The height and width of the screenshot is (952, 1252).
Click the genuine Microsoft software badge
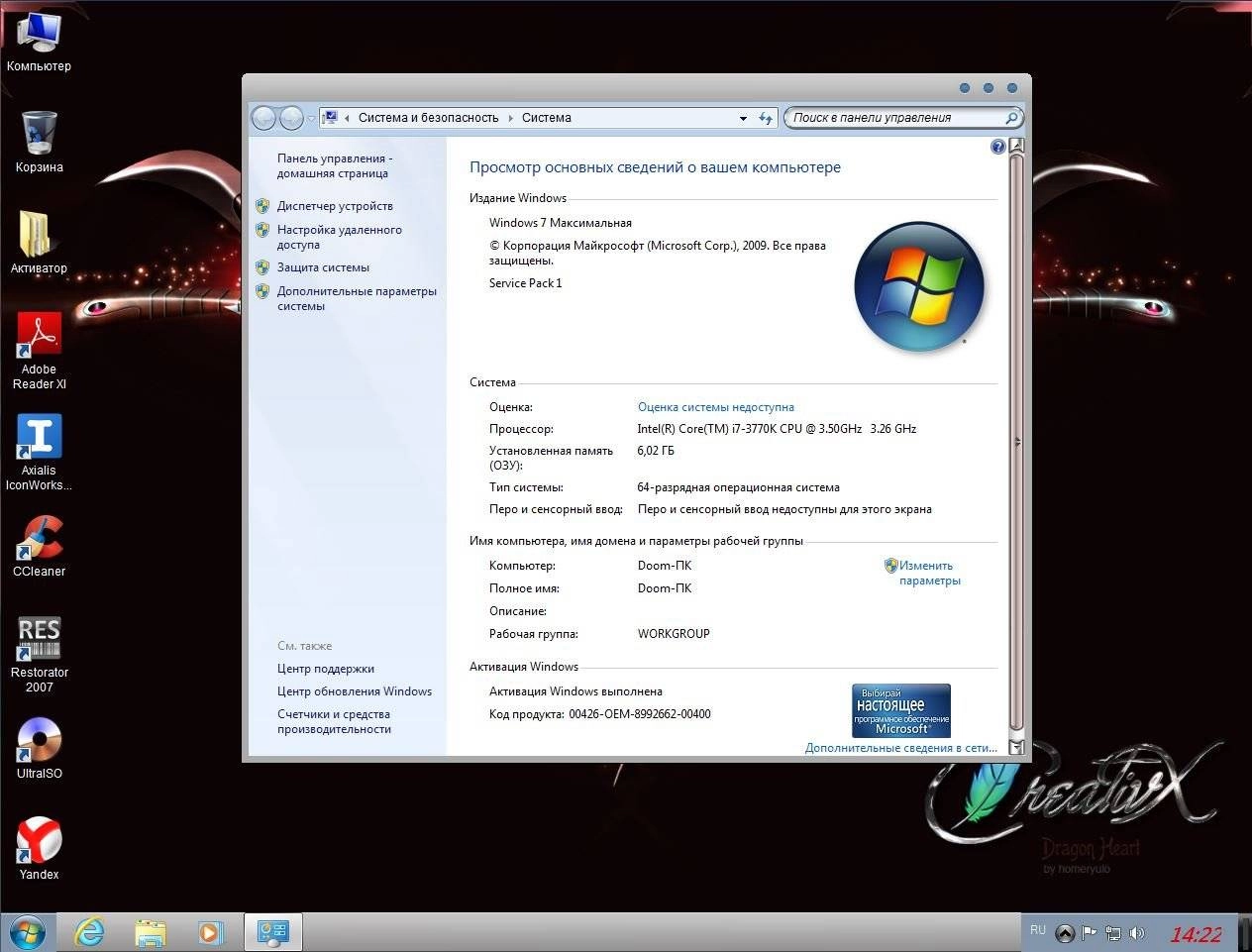coord(901,710)
